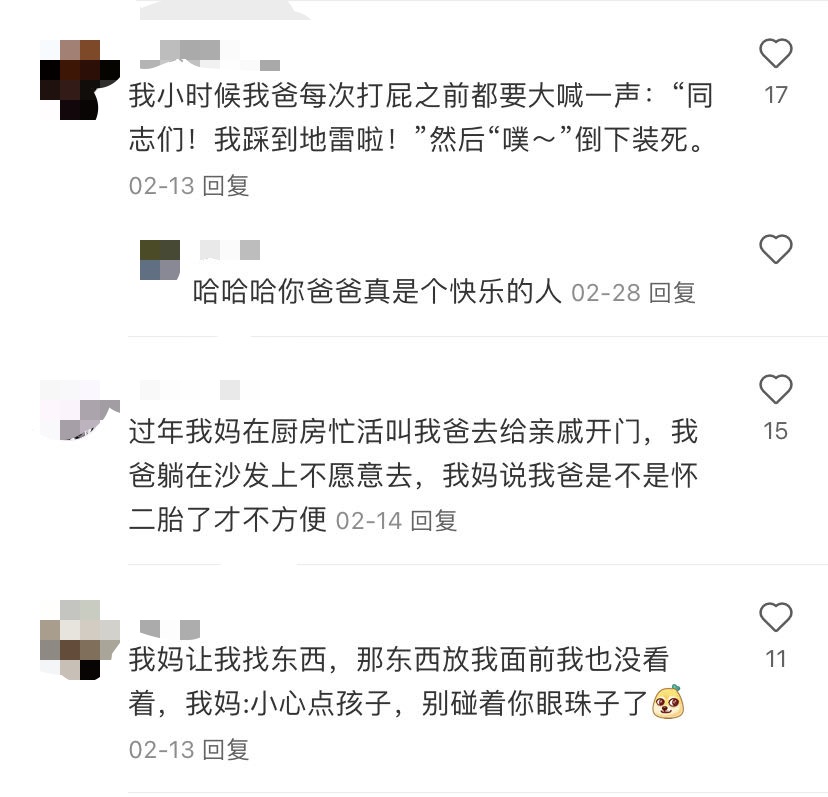Open the first commenter's blurred username
This screenshot has width=828, height=797.
pos(210,55)
